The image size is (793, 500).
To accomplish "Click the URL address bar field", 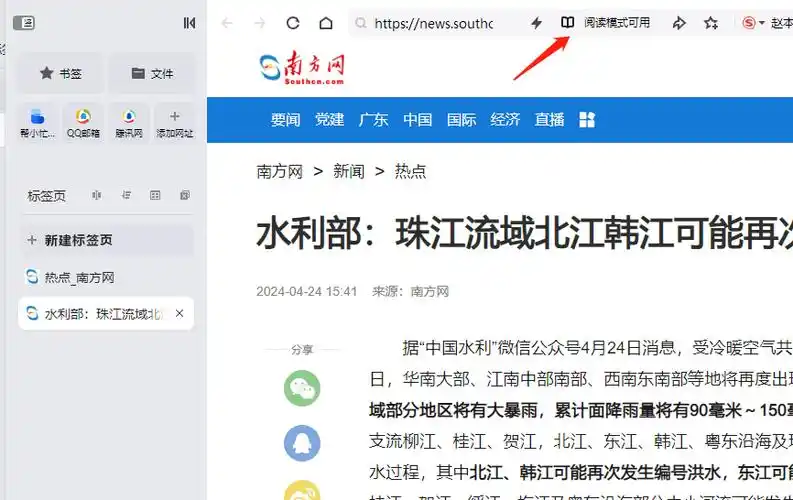I will [433, 23].
